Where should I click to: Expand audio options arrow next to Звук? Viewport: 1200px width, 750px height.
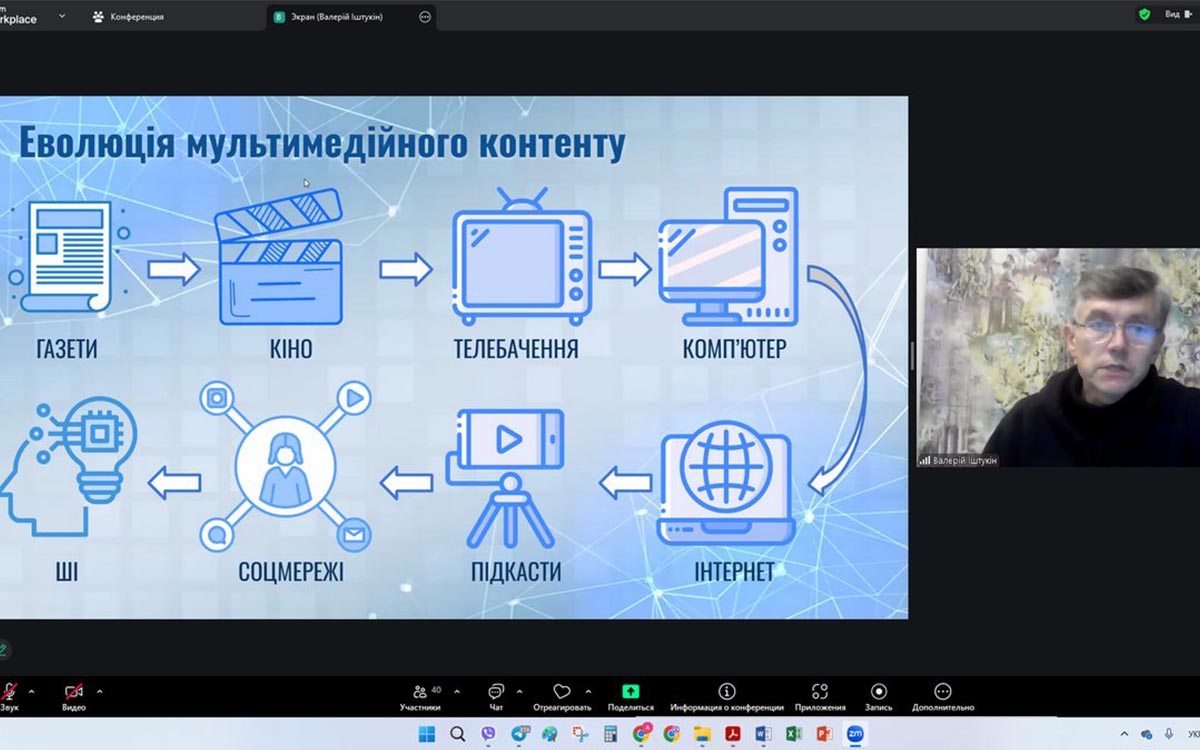point(31,691)
